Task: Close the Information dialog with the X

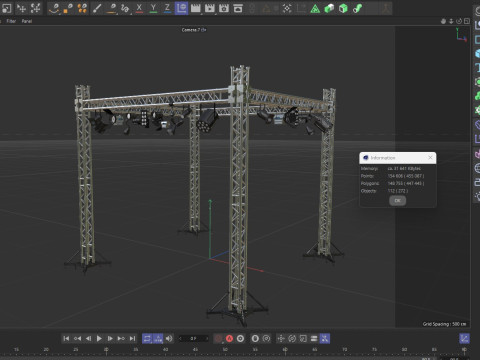Action: pos(430,157)
